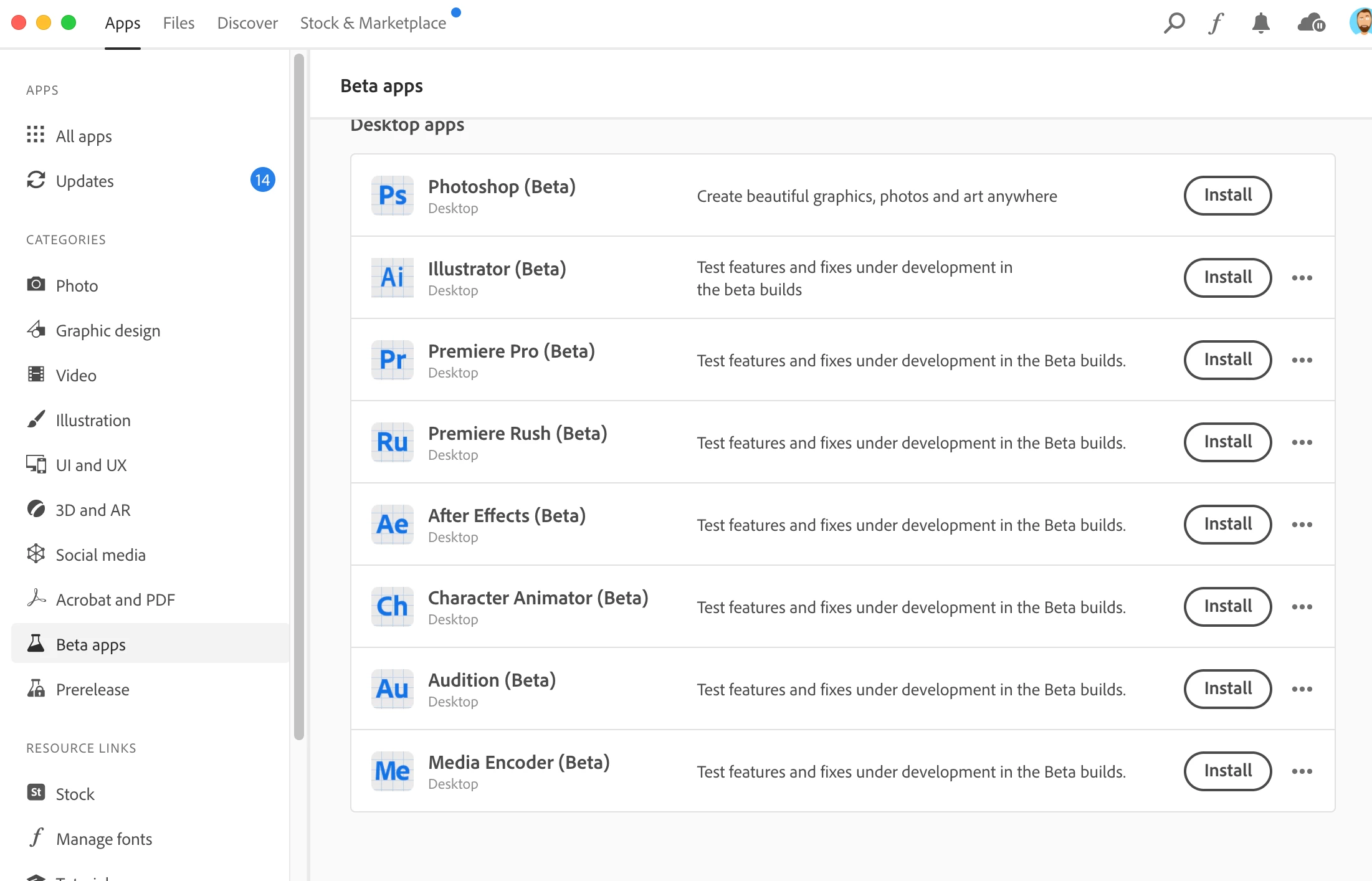1372x881 pixels.
Task: Open more options for Premiere Rush (Beta)
Action: tap(1302, 442)
